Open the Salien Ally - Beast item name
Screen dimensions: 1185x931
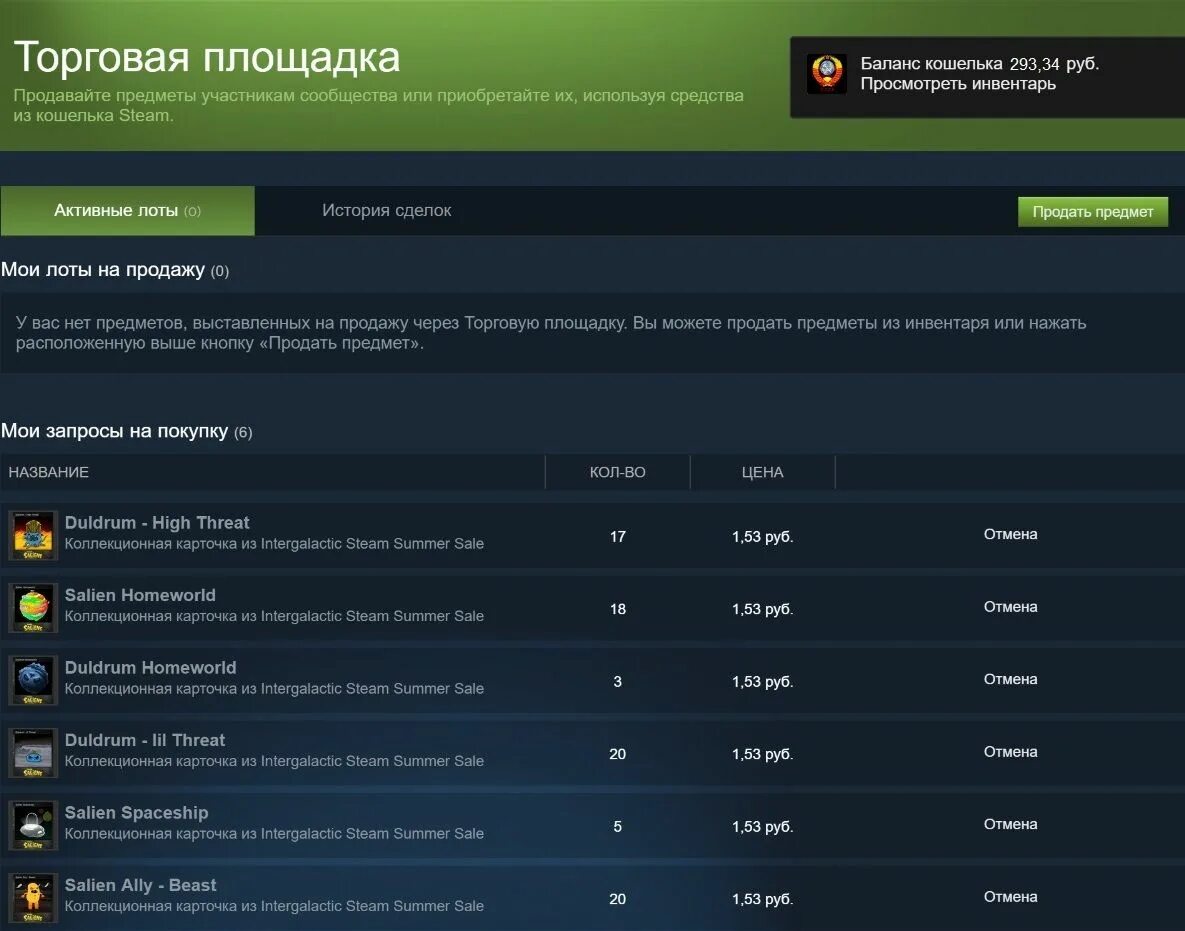point(141,886)
